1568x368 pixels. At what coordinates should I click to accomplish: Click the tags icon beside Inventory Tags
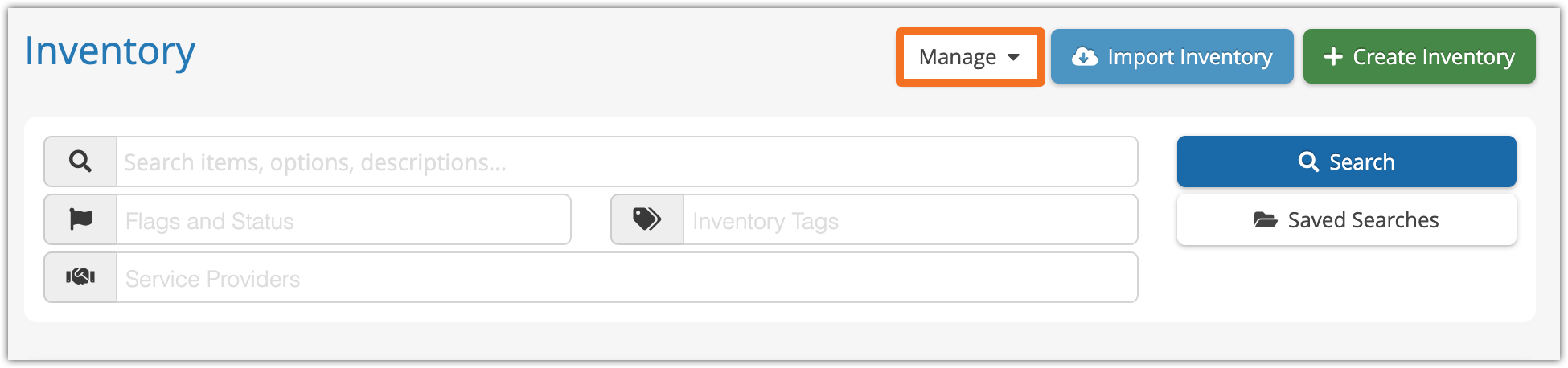point(646,219)
